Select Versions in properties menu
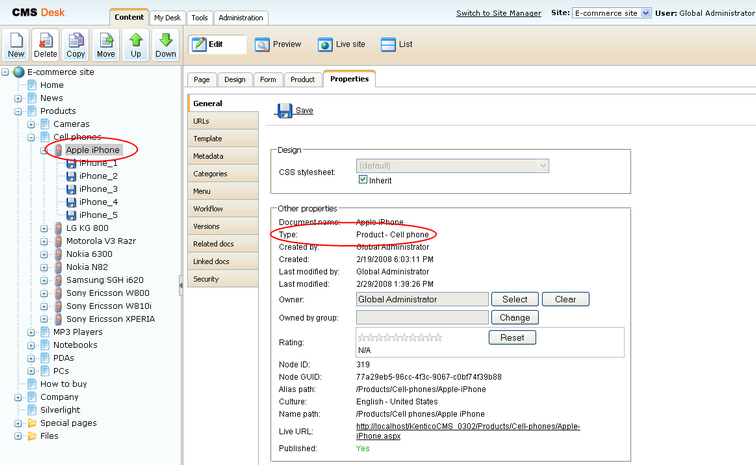Viewport: 756px width, 465px height. [223, 226]
